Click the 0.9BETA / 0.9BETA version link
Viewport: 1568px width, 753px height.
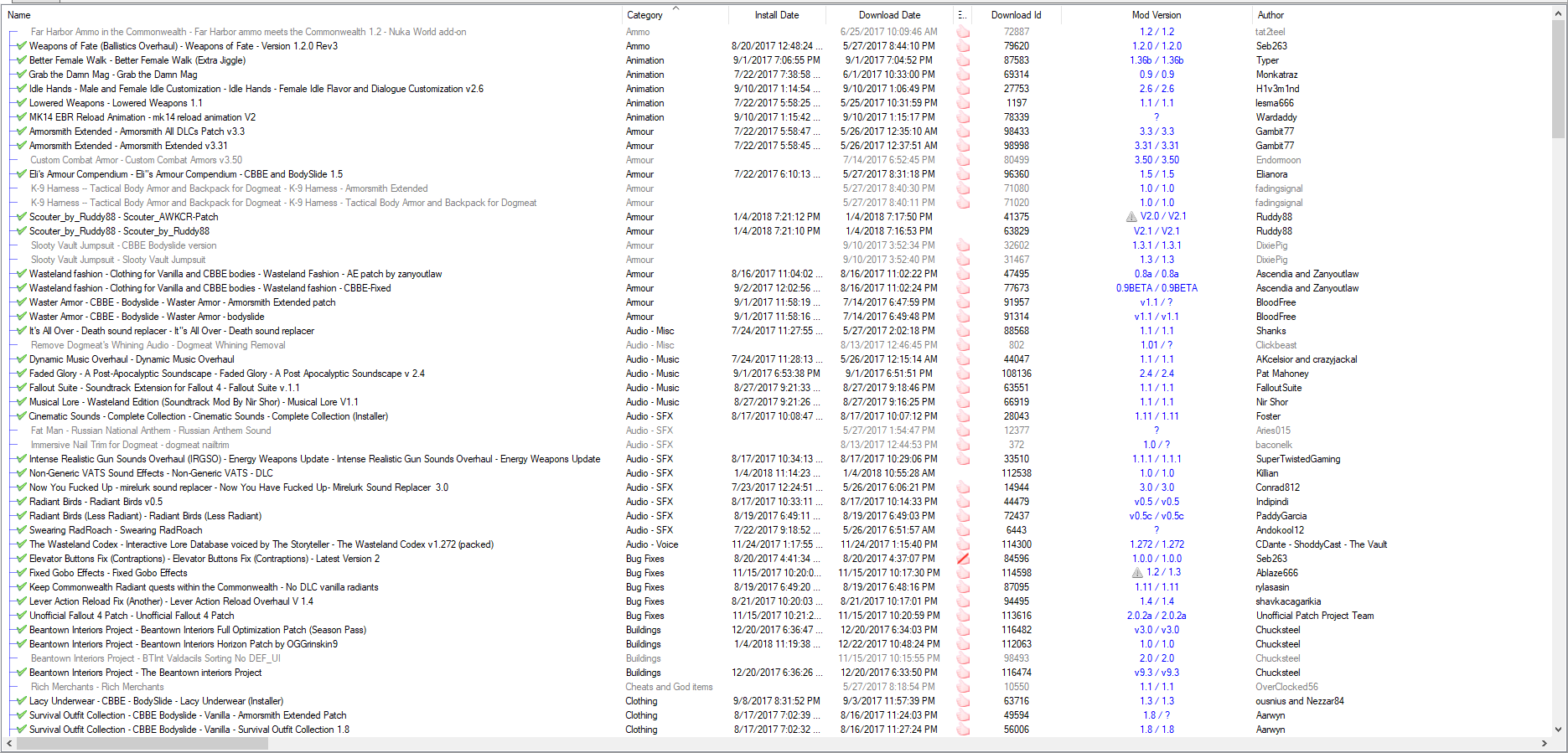1157,288
